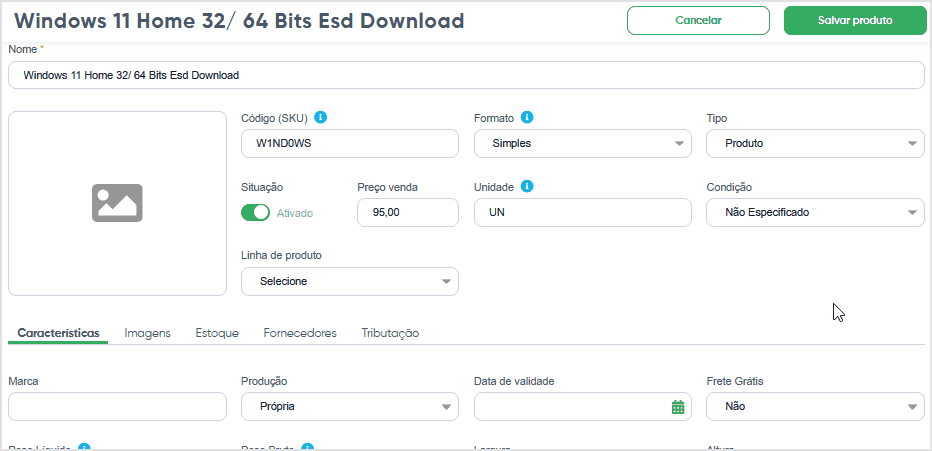Click the Ativado label text
The height and width of the screenshot is (451, 932).
(x=295, y=213)
